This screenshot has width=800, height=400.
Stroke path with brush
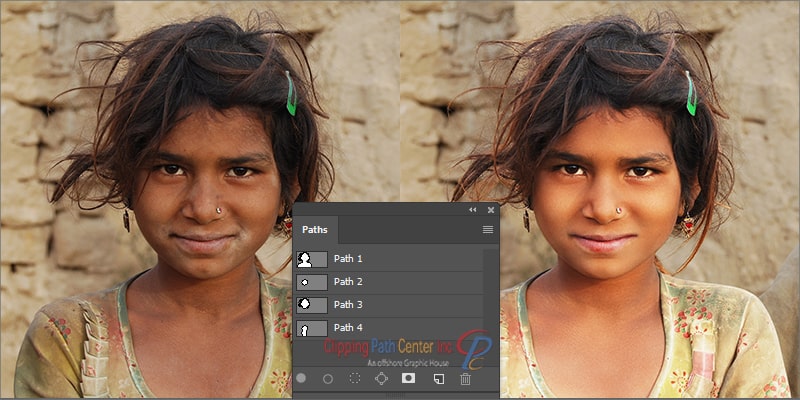click(x=328, y=379)
